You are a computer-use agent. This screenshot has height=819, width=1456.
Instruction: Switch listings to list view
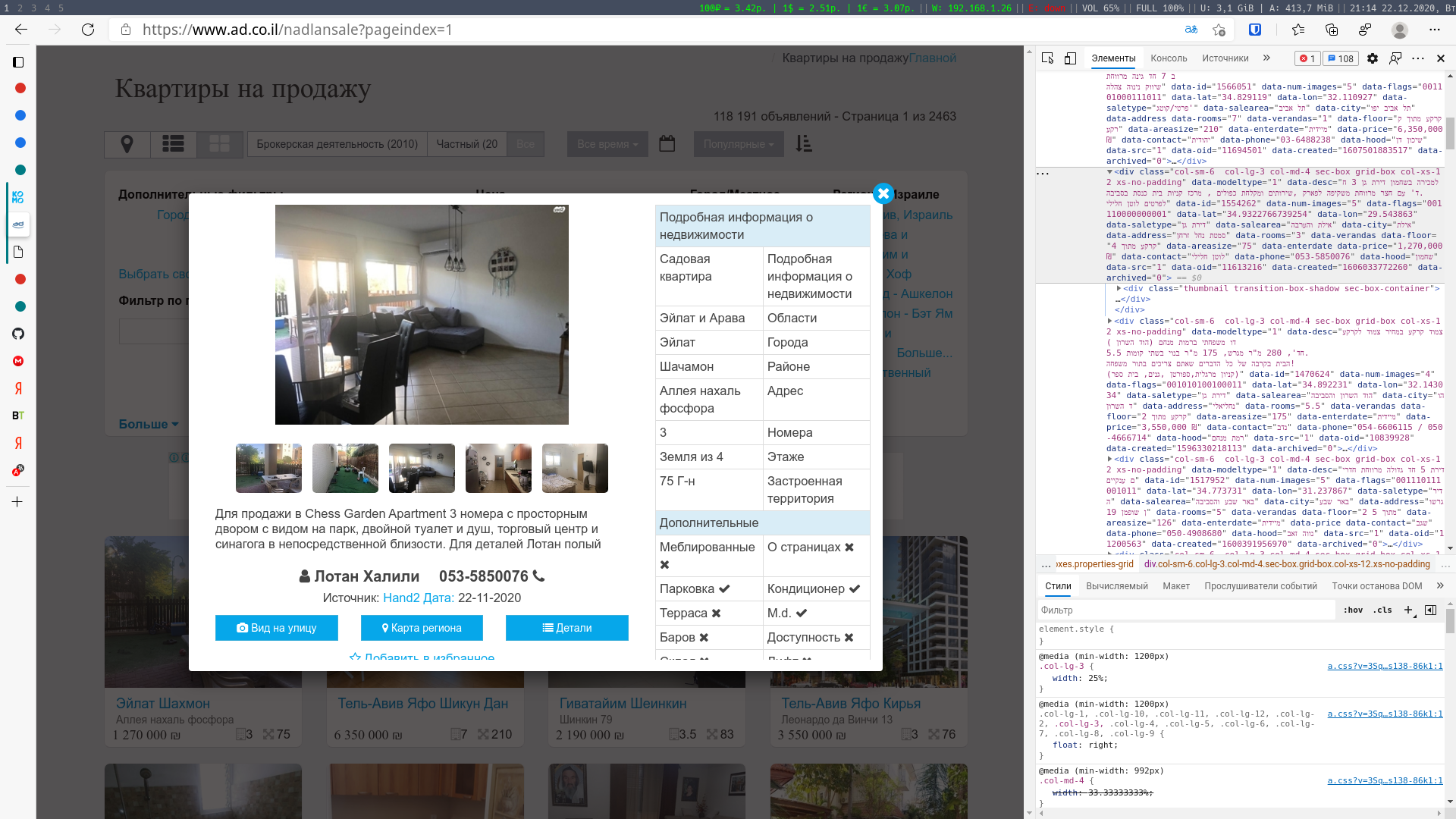pyautogui.click(x=174, y=144)
